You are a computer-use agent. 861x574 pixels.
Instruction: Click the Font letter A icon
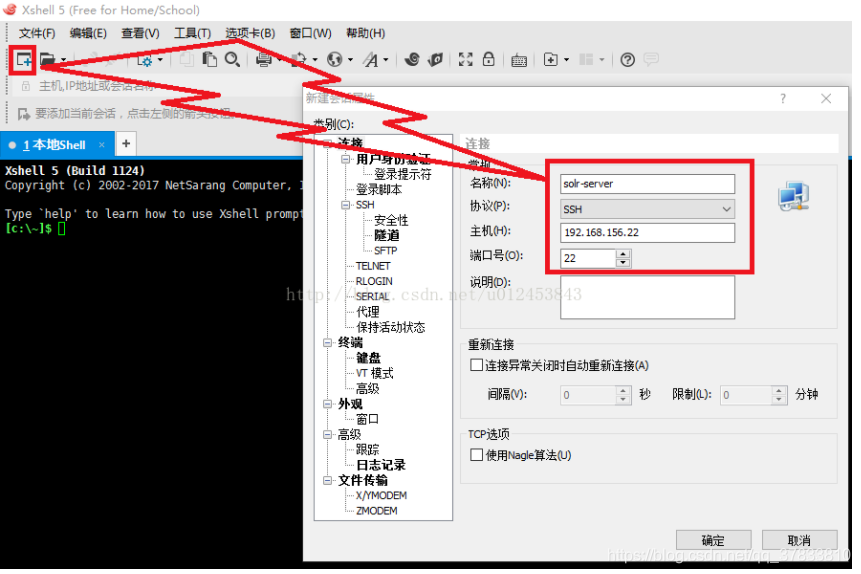click(371, 59)
